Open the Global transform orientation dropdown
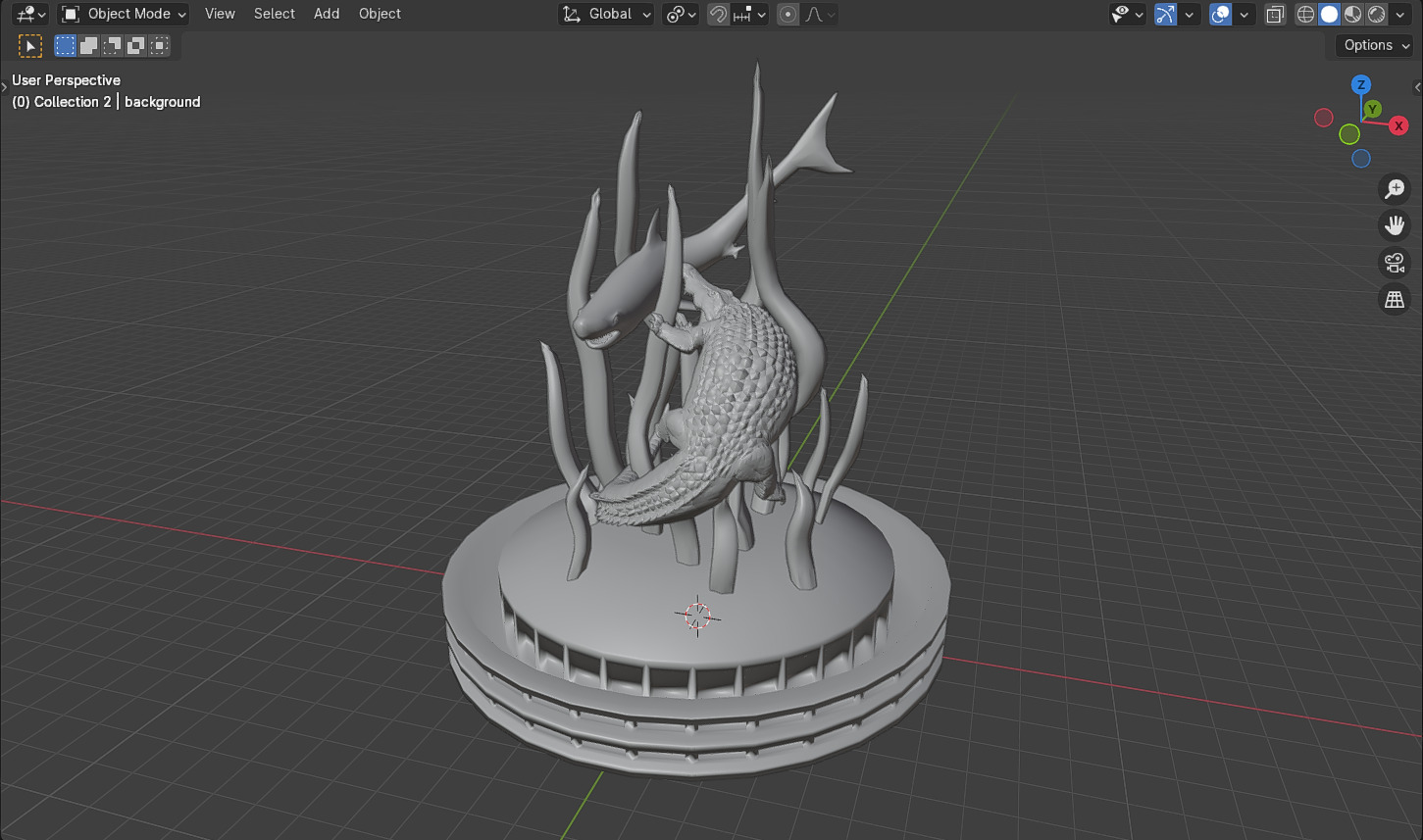 tap(606, 14)
